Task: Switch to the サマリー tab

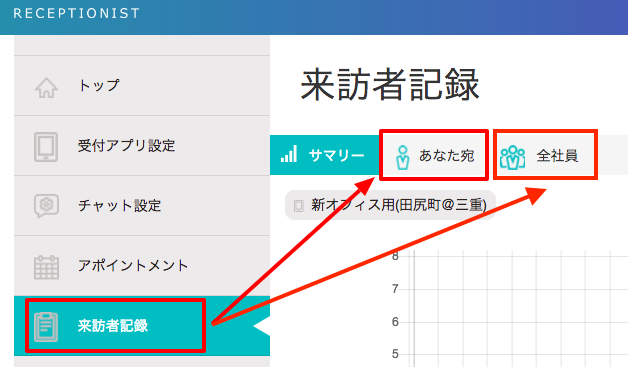Action: [x=325, y=155]
